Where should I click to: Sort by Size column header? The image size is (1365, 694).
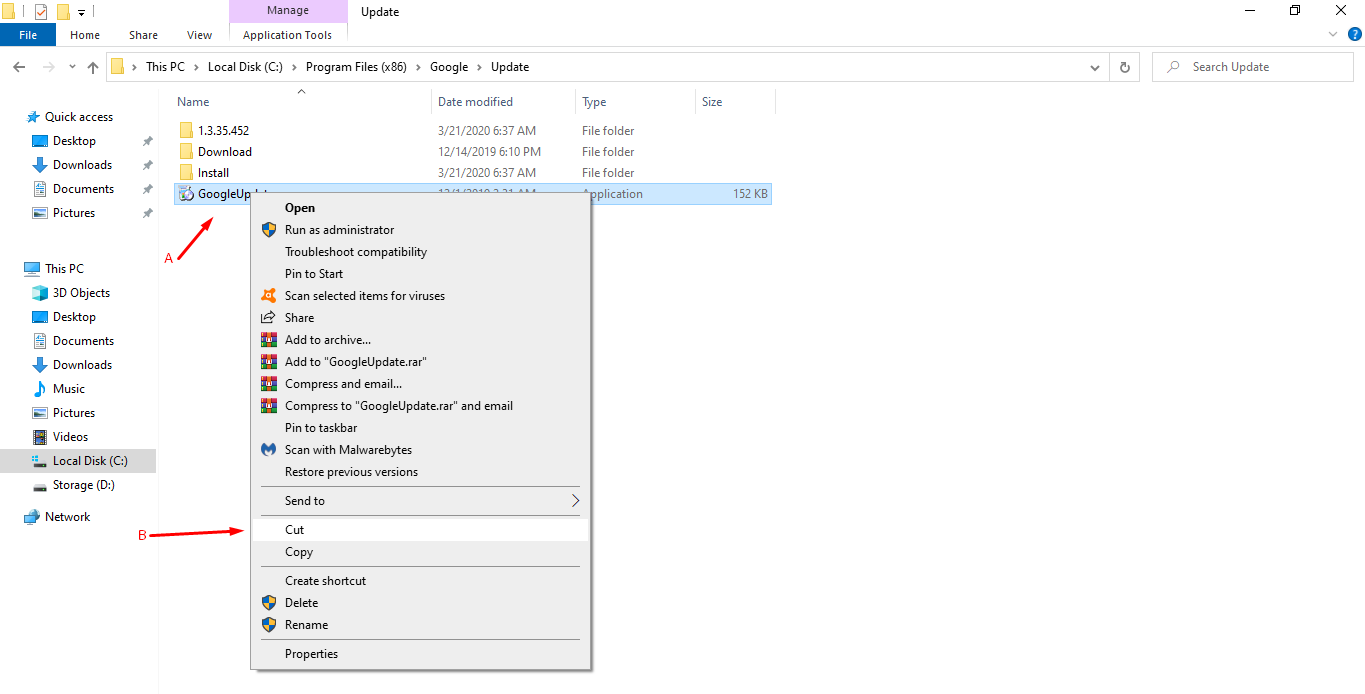tap(712, 102)
